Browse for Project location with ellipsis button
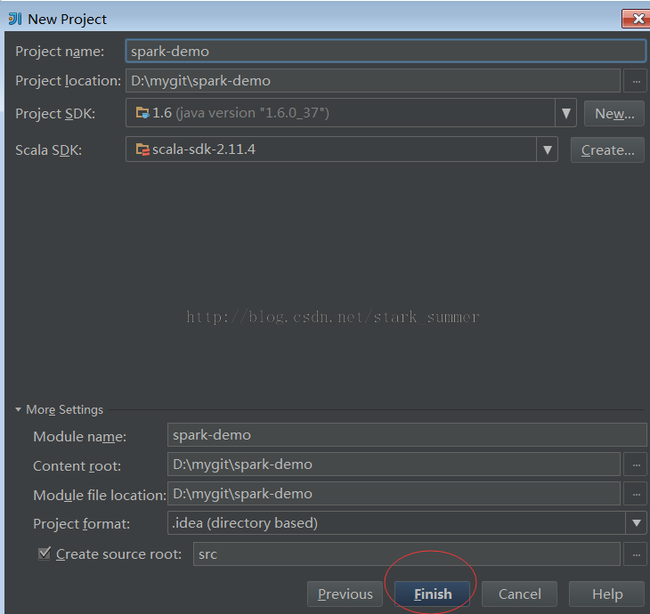 636,81
